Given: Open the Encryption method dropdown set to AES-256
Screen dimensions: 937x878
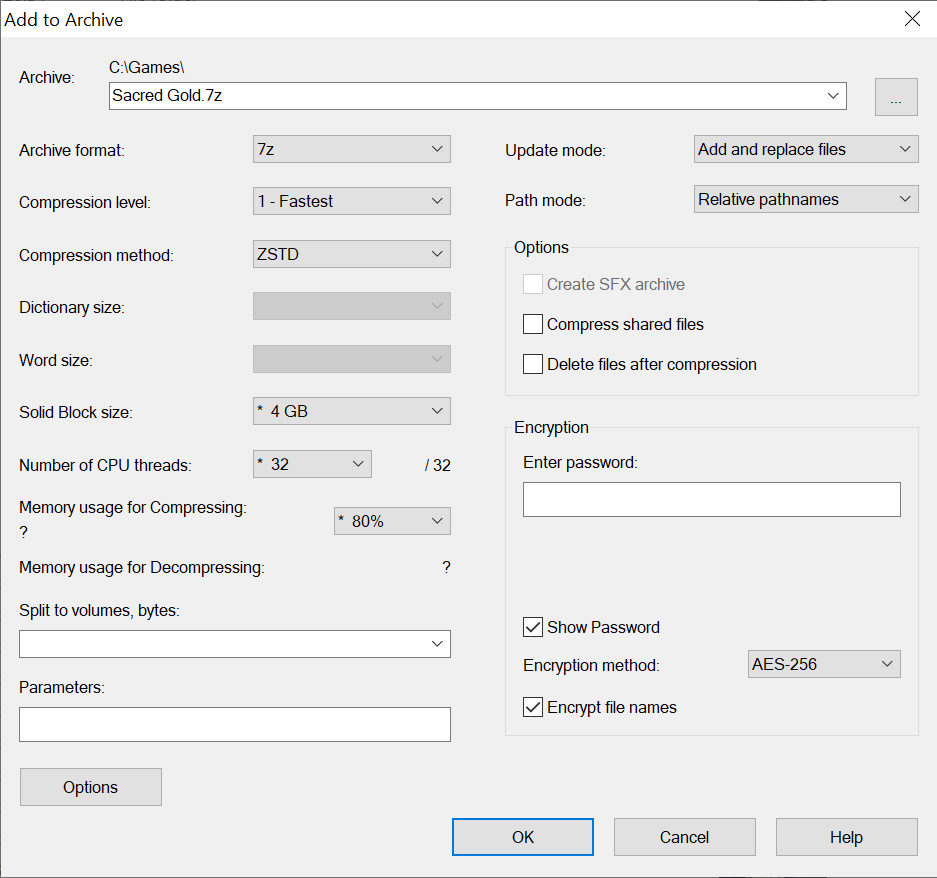Looking at the screenshot, I should (824, 664).
